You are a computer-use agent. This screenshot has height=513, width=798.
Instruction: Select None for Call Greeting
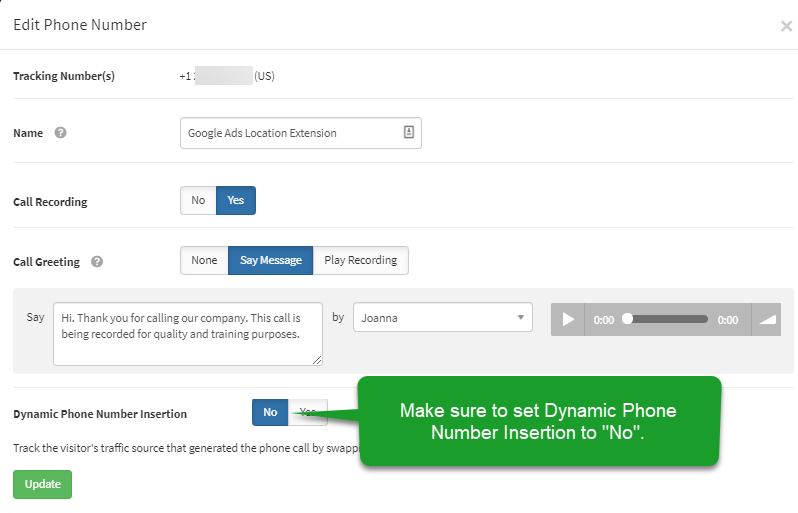pyautogui.click(x=204, y=261)
